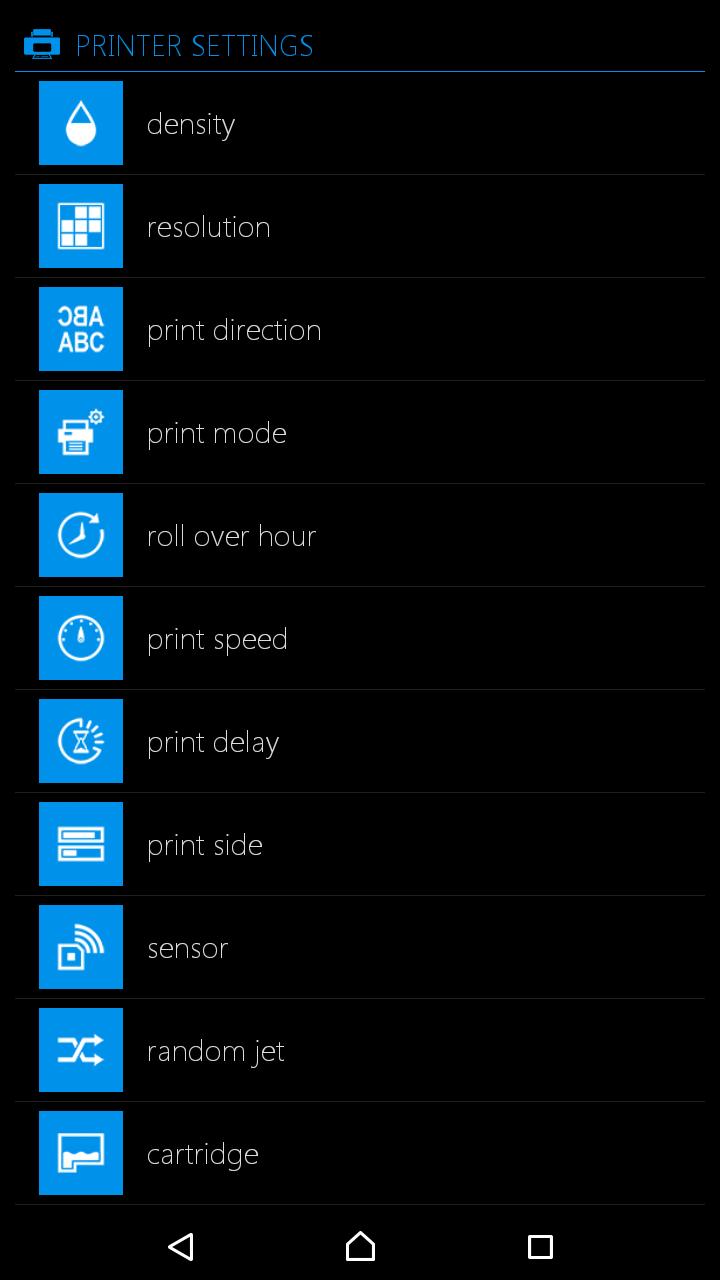Click the printer icon in the header
Screen dimensions: 720x1280
pyautogui.click(x=42, y=45)
